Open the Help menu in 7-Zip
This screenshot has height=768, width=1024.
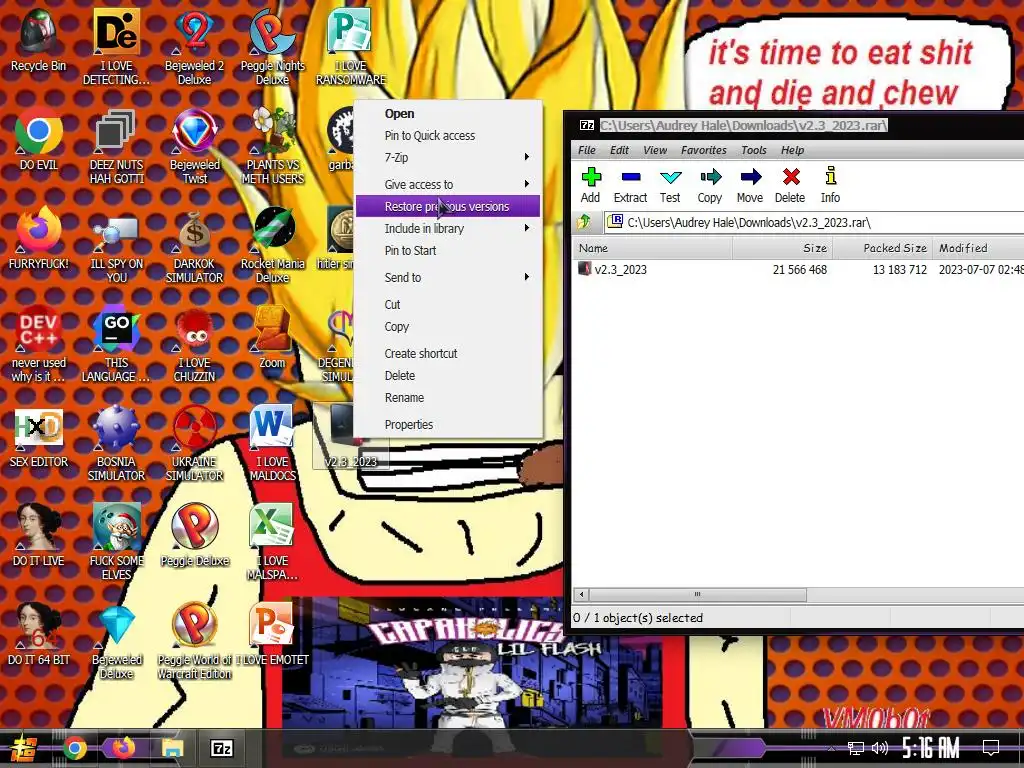pos(792,150)
